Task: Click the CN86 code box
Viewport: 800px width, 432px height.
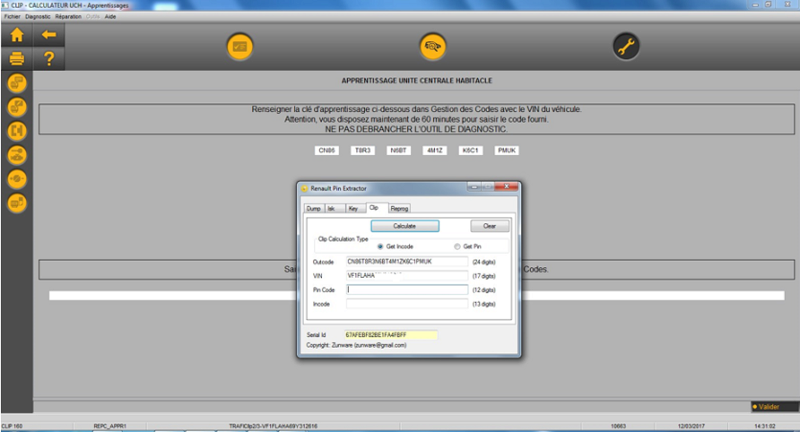Action: 327,150
